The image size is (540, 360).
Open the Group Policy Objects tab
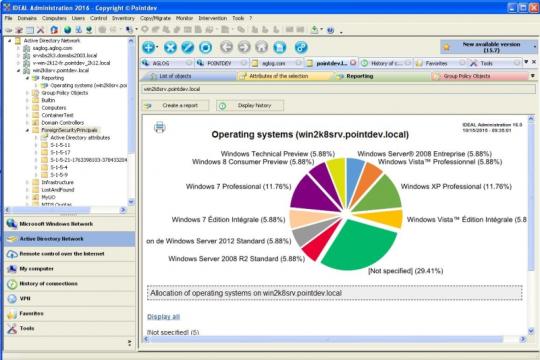(479, 76)
